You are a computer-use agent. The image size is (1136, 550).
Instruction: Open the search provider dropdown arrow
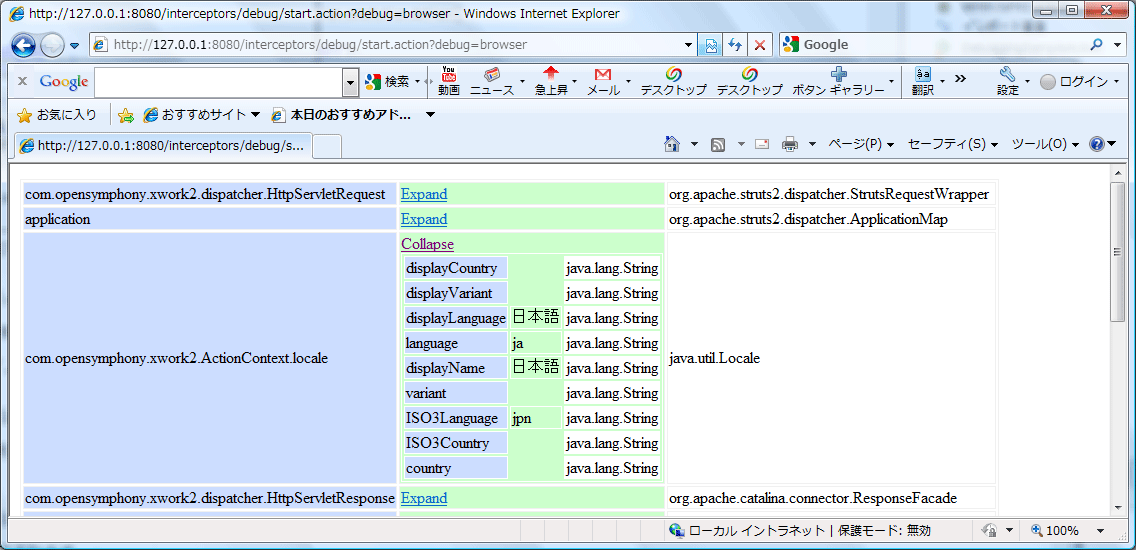[x=1116, y=45]
